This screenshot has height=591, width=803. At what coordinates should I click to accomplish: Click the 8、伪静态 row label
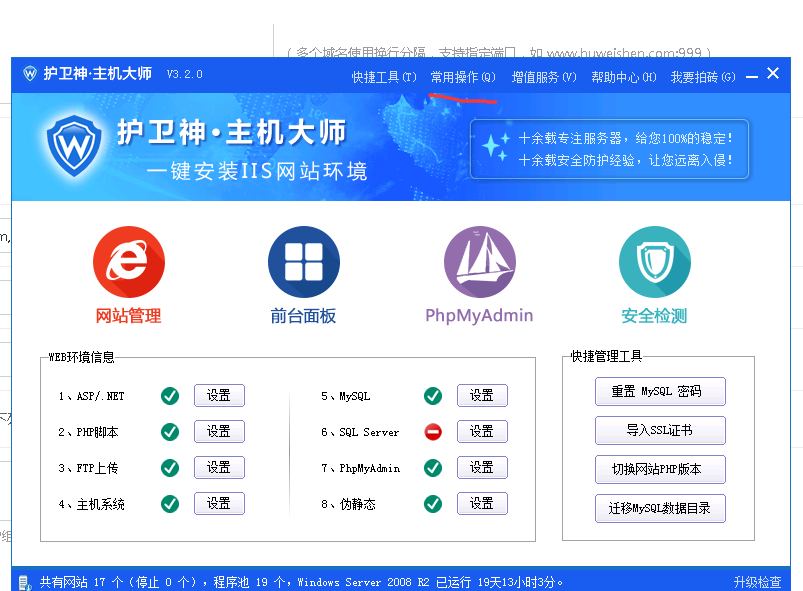pyautogui.click(x=348, y=504)
